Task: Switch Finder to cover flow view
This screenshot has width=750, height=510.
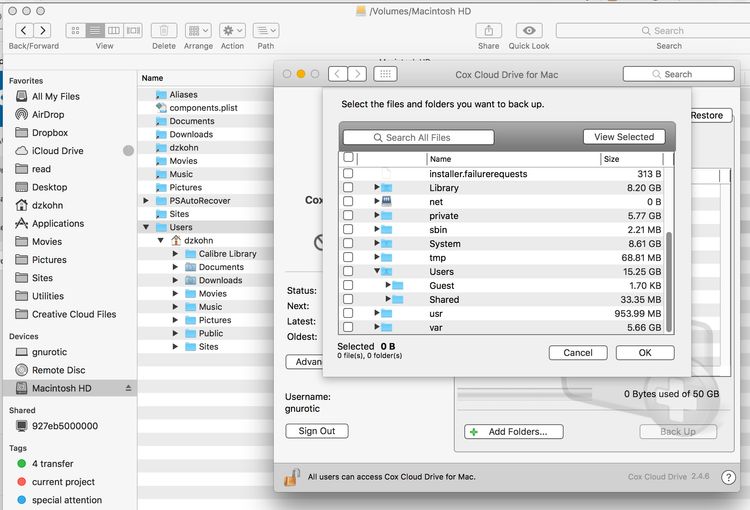Action: point(133,31)
